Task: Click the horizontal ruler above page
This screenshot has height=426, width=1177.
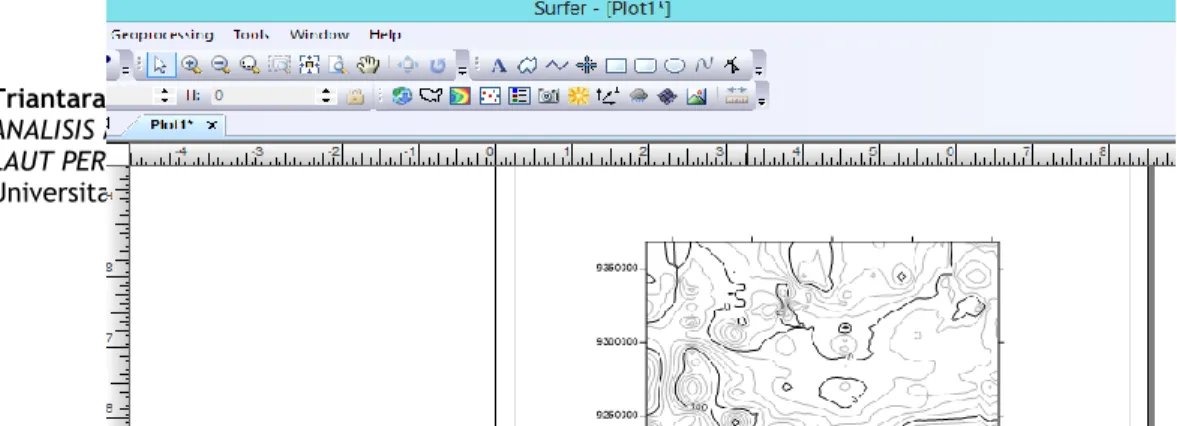Action: point(653,155)
